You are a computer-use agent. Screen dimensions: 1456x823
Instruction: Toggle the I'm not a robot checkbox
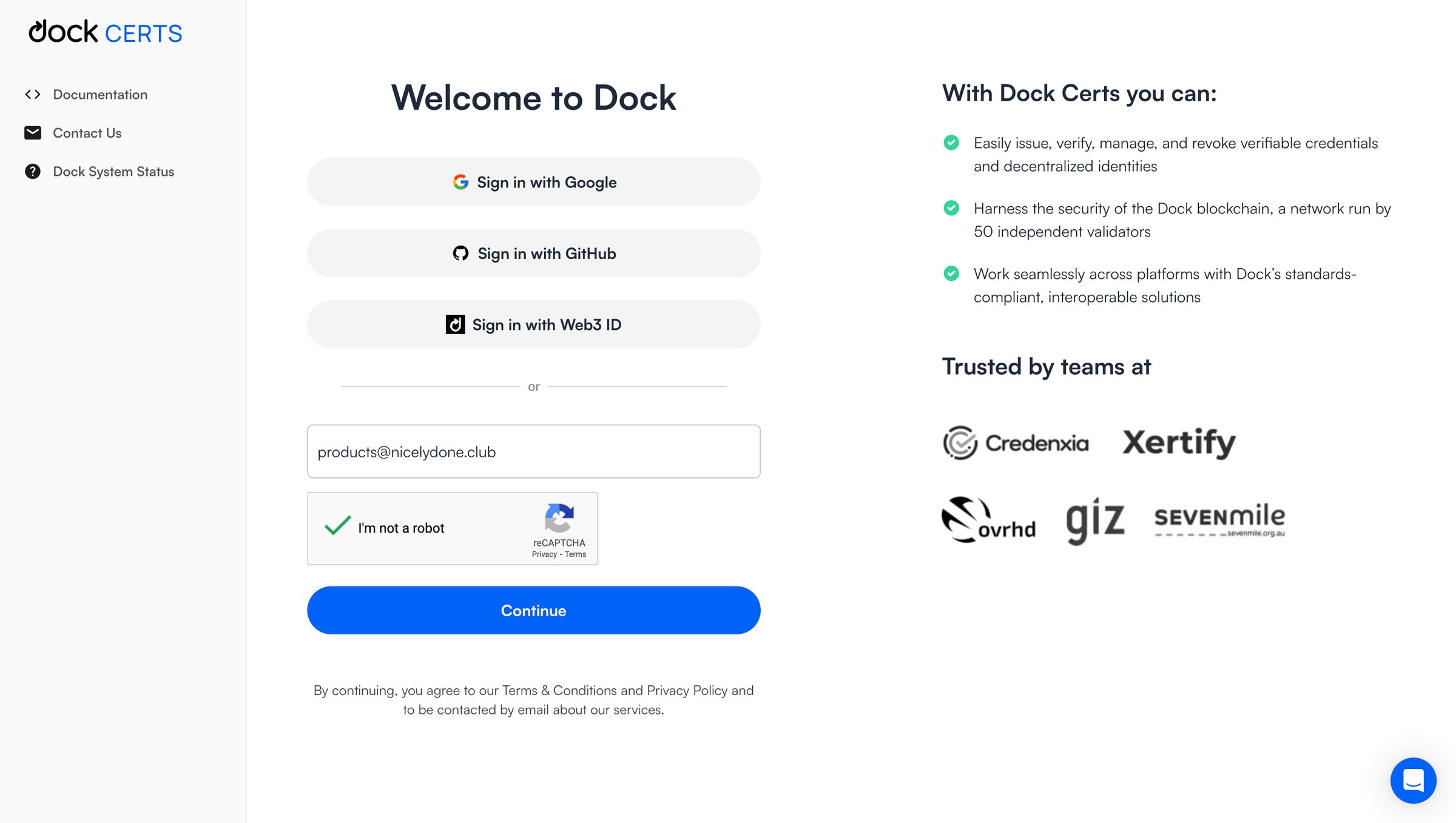pos(338,526)
